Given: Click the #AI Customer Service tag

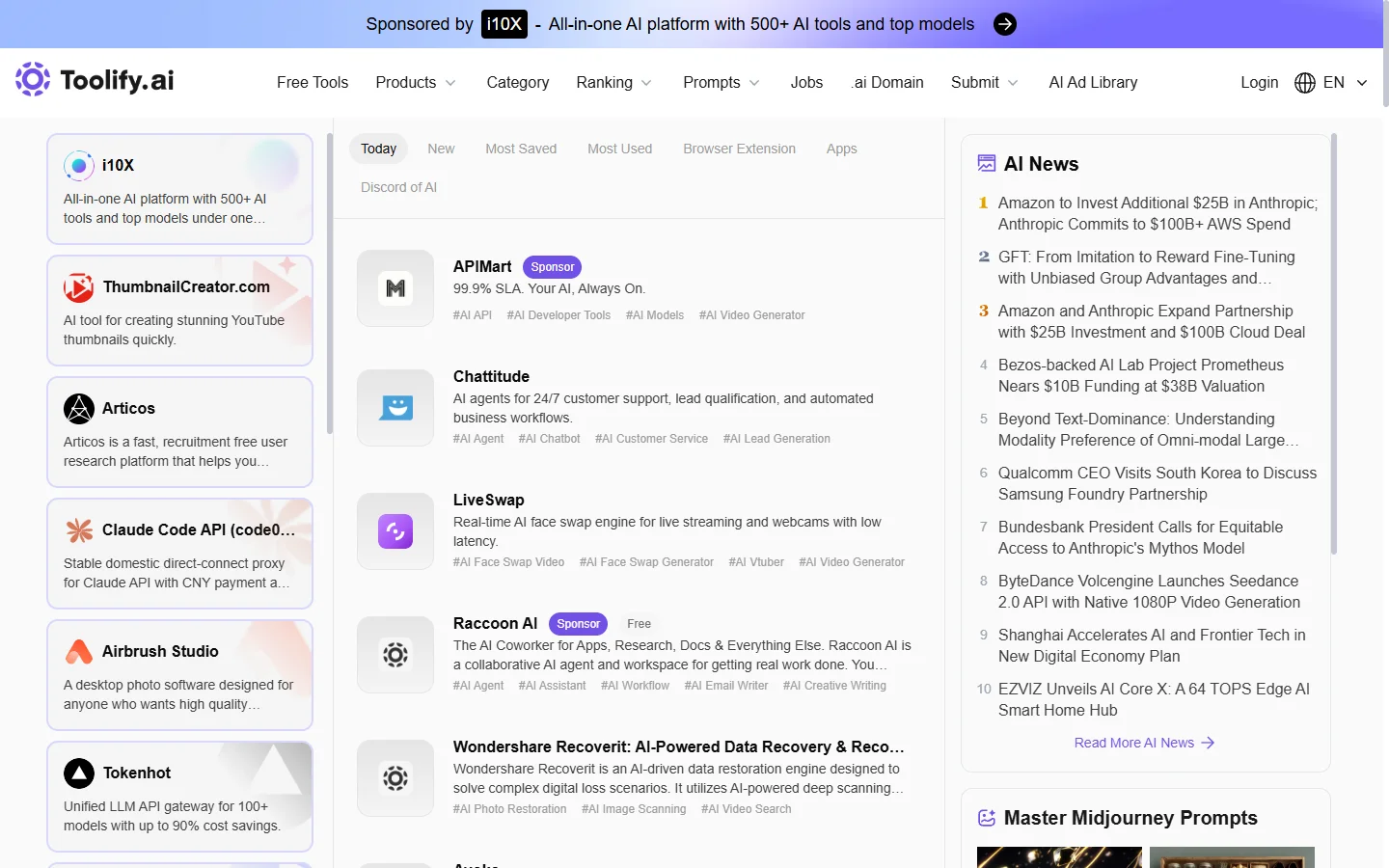Looking at the screenshot, I should [x=651, y=439].
